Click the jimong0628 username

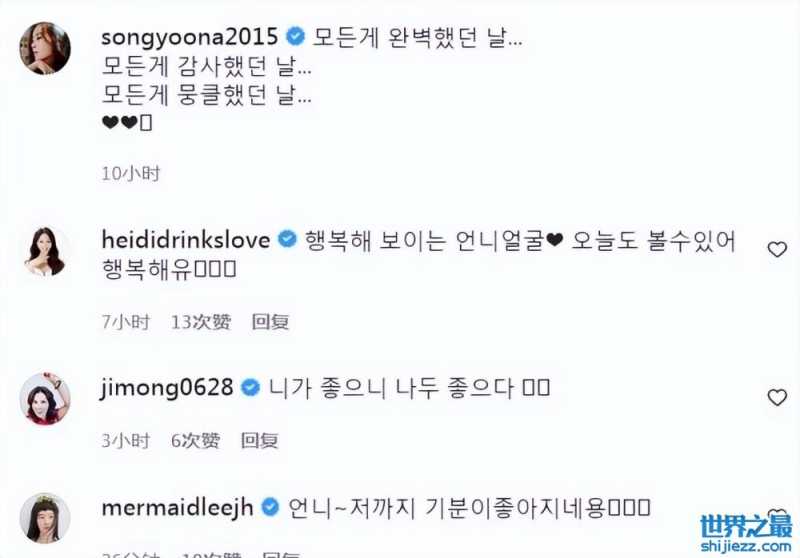pyautogui.click(x=167, y=389)
